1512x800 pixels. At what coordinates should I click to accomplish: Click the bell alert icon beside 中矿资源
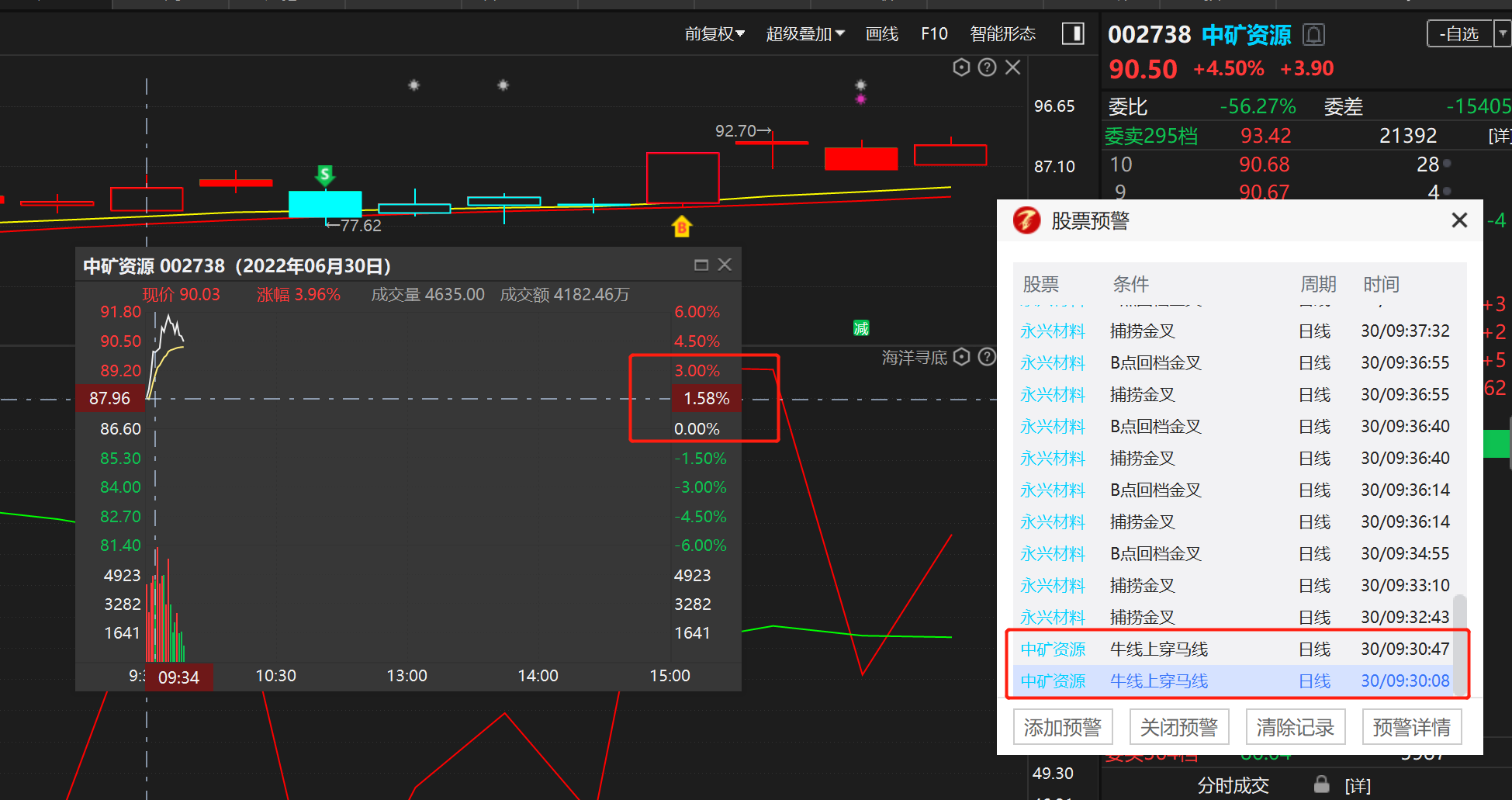1313,35
